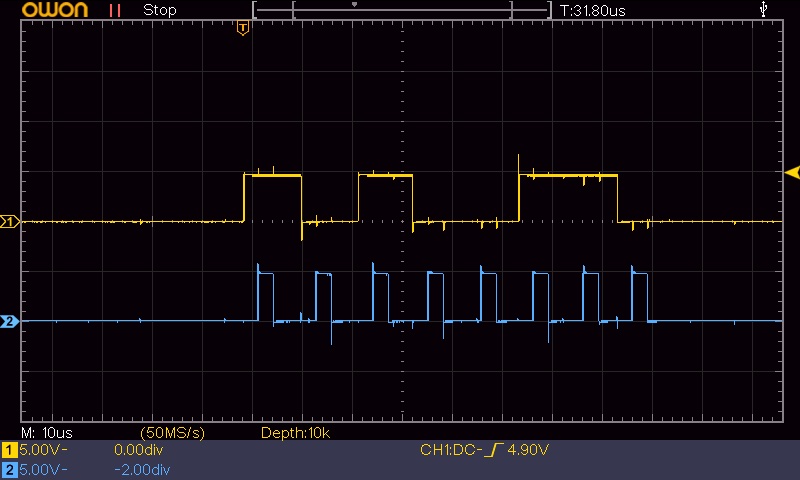800x480 pixels.
Task: Click channel 1 5.00V scale readout
Action: (x=43, y=450)
